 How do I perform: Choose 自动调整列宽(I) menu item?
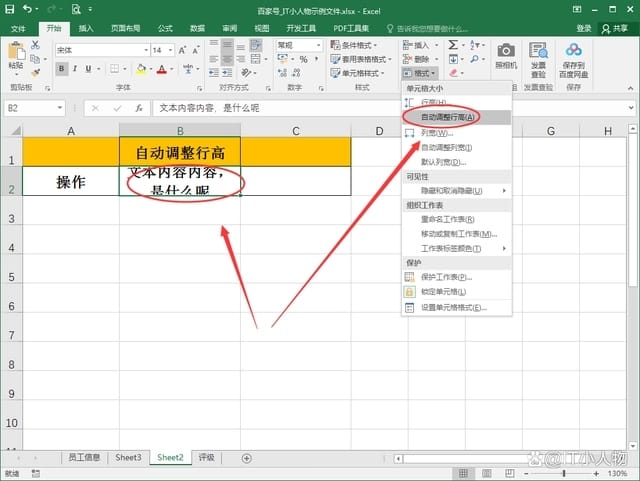[x=456, y=147]
